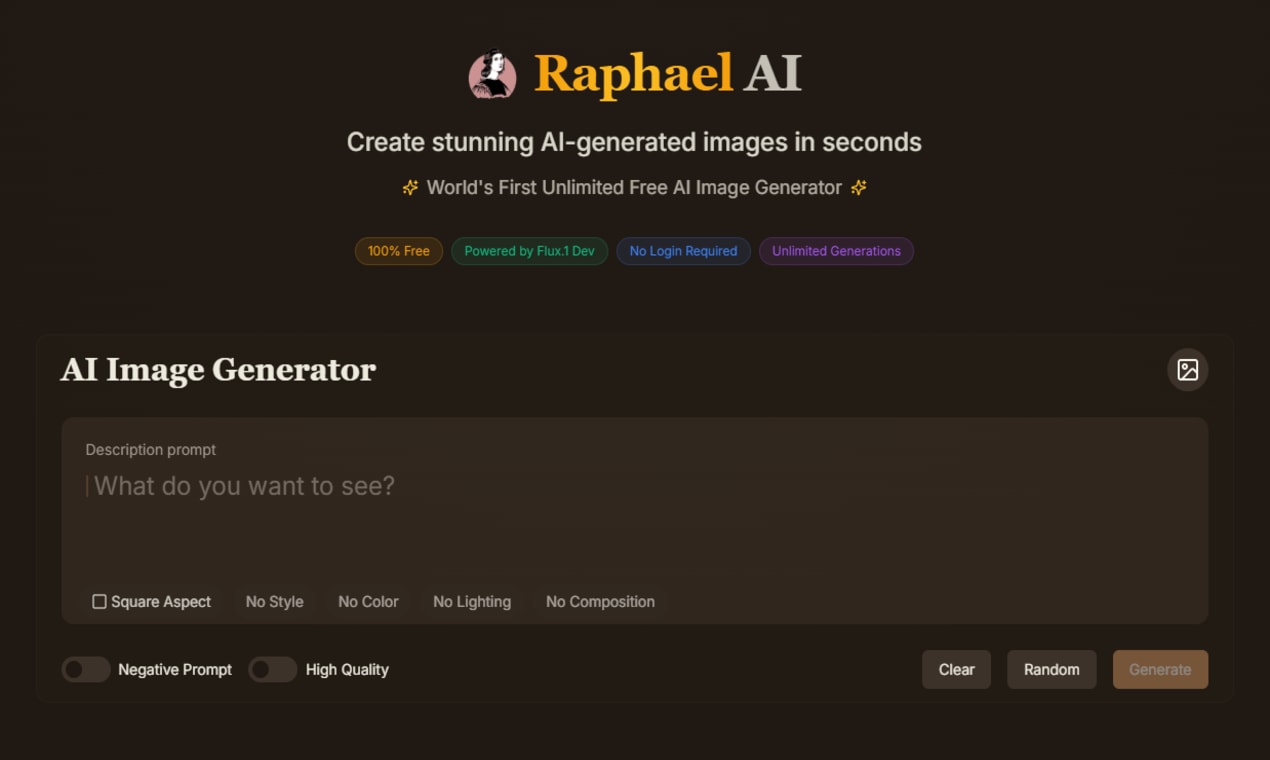Open the No Composition selector
The height and width of the screenshot is (760, 1270).
(x=600, y=602)
